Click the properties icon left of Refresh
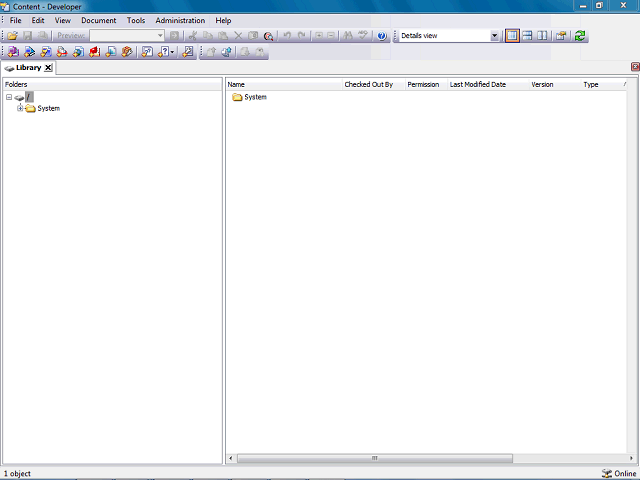Image resolution: width=640 pixels, height=480 pixels. [561, 36]
